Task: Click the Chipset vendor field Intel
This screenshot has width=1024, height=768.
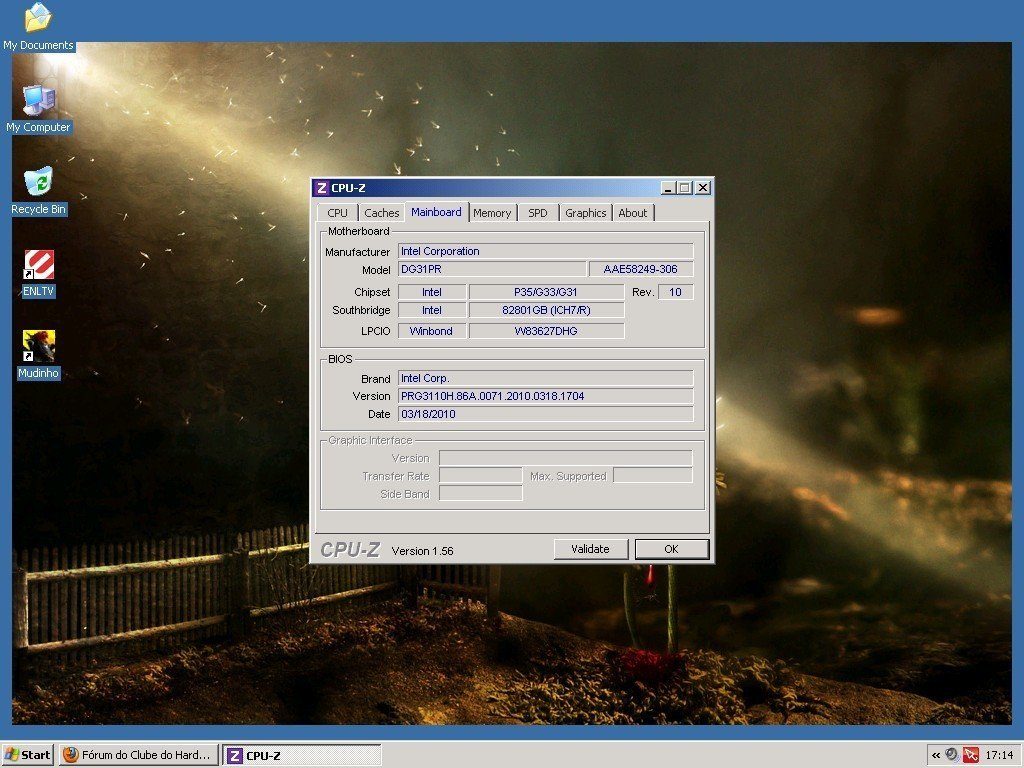Action: coord(432,292)
